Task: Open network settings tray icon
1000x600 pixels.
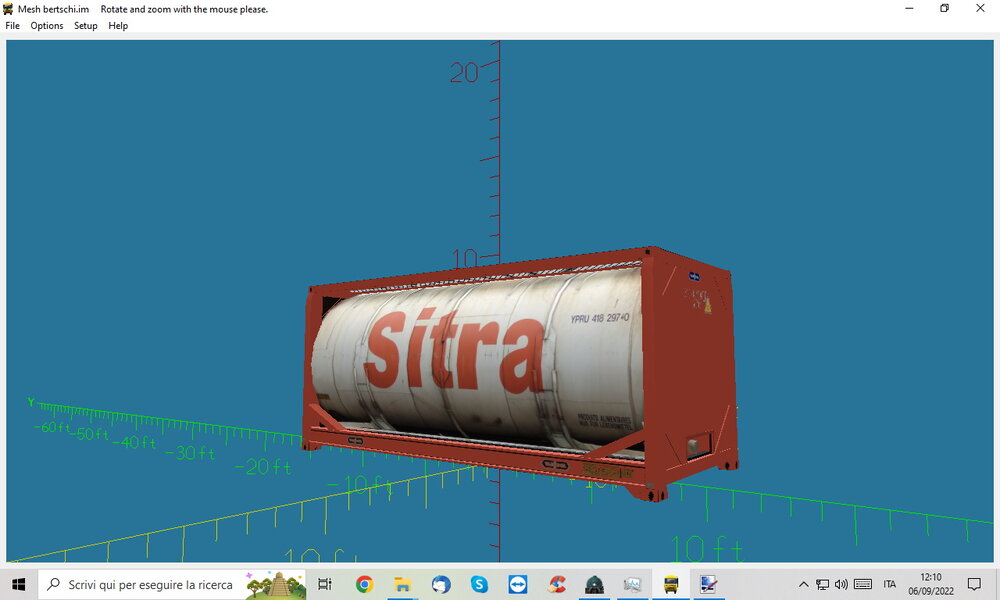Action: [823, 584]
